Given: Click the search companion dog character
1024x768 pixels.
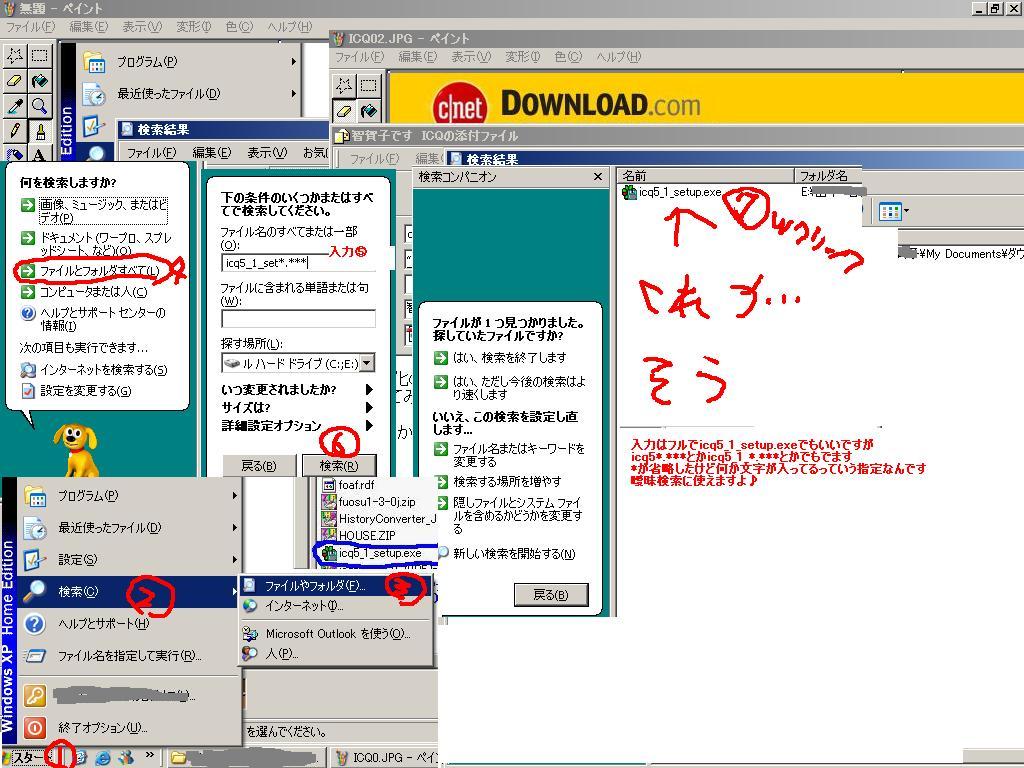Looking at the screenshot, I should click(76, 449).
